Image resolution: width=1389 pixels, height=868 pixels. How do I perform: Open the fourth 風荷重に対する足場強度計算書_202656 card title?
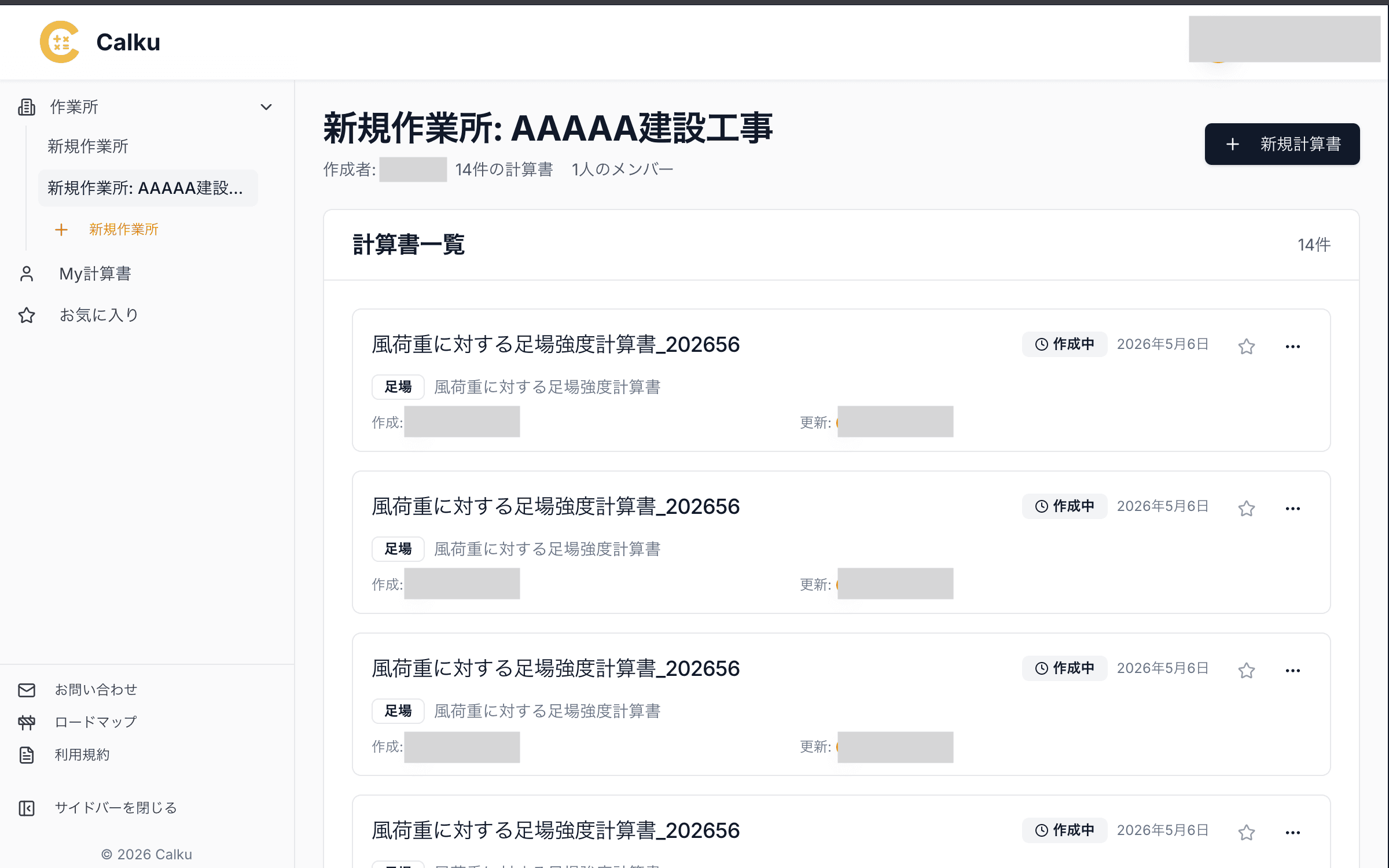[556, 831]
